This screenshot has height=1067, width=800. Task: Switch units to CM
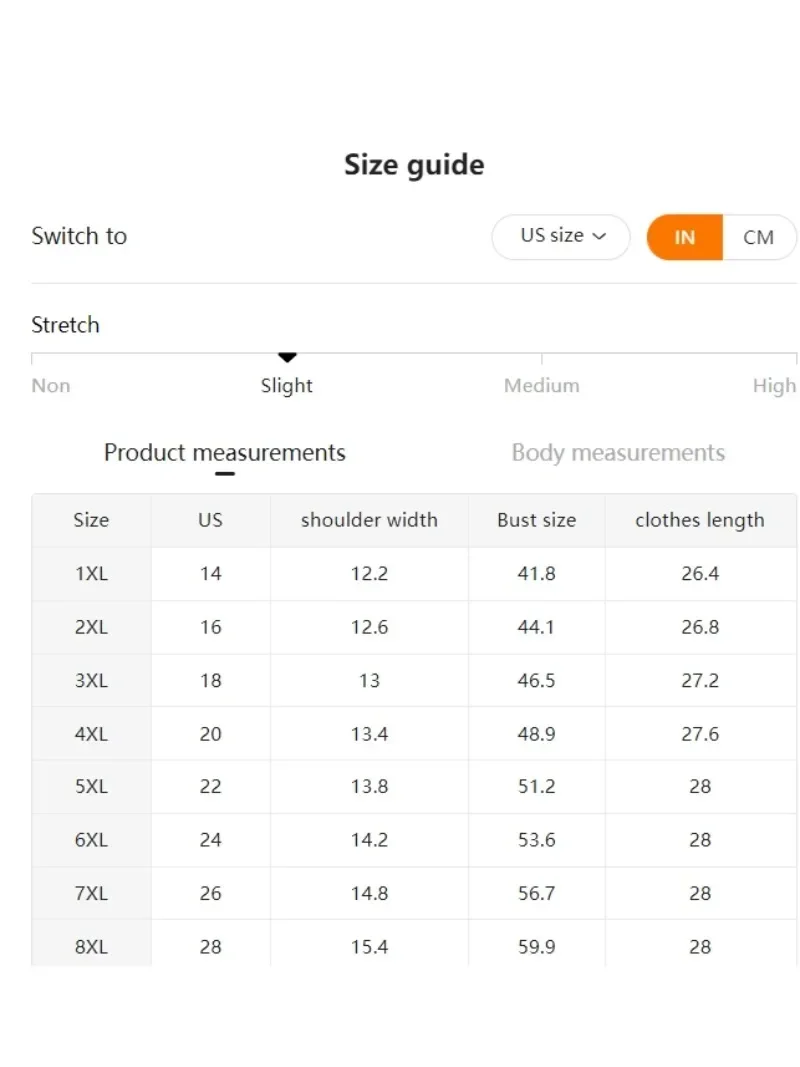click(759, 238)
